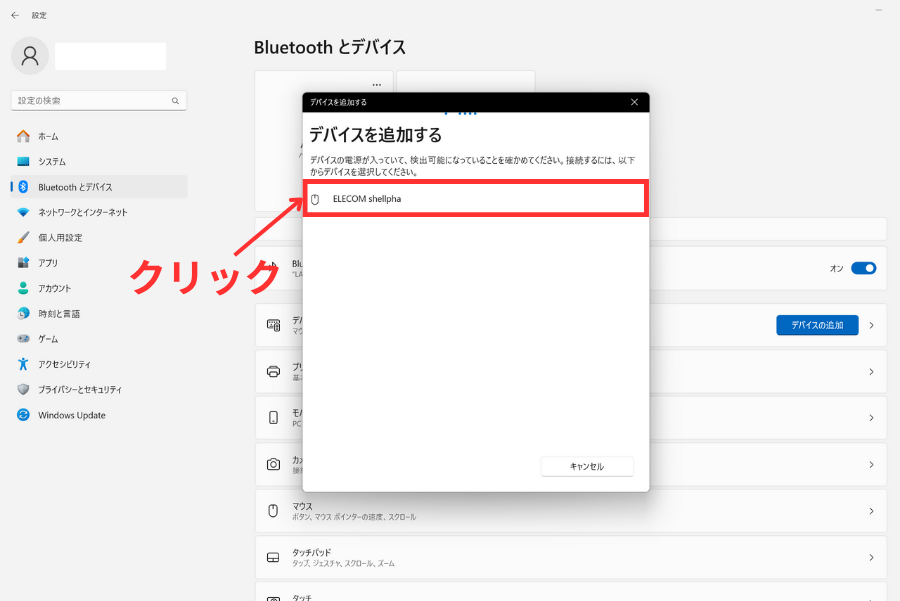
Task: Open アカウント settings
Action: pos(99,288)
